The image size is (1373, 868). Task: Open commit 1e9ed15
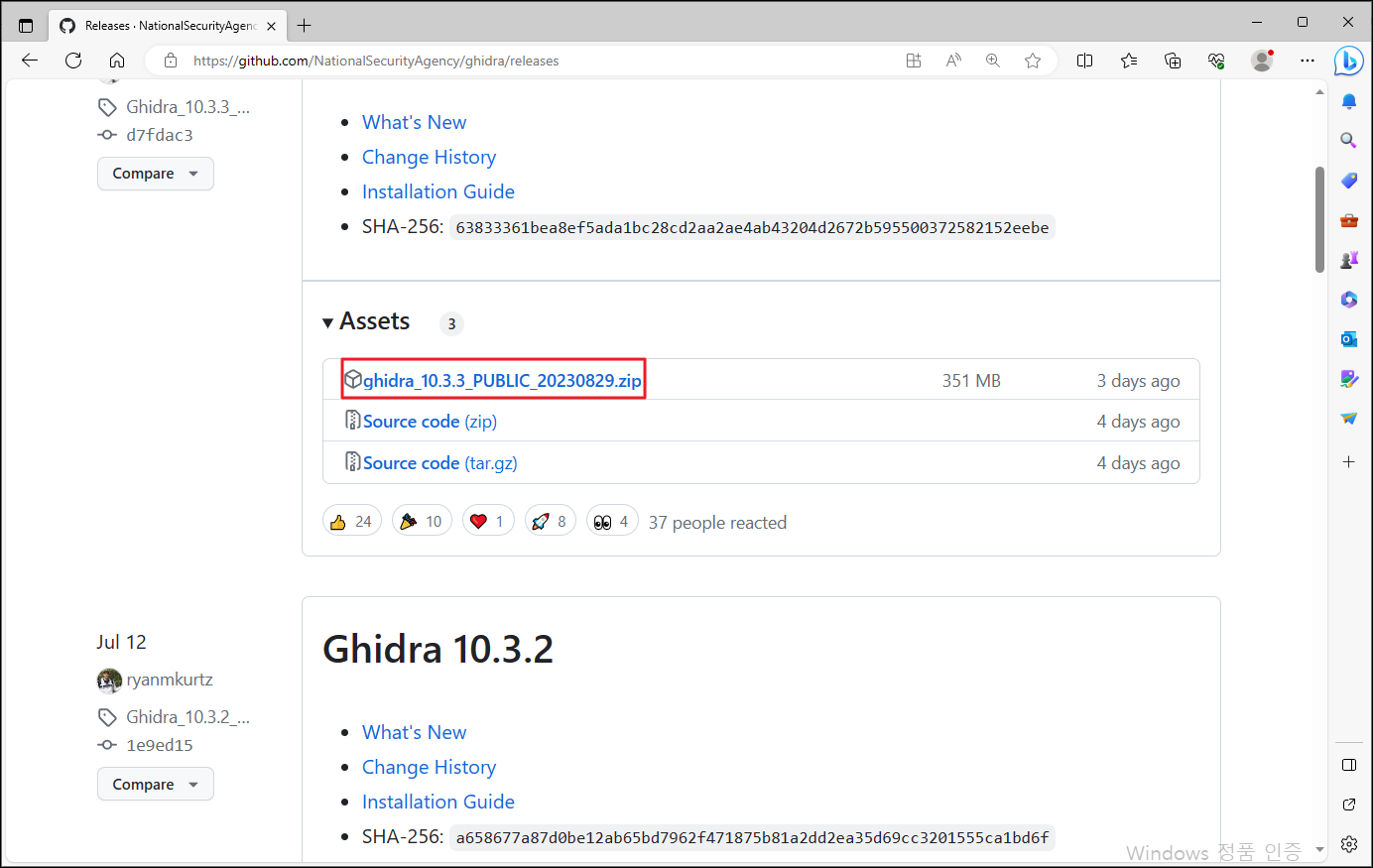tap(159, 745)
